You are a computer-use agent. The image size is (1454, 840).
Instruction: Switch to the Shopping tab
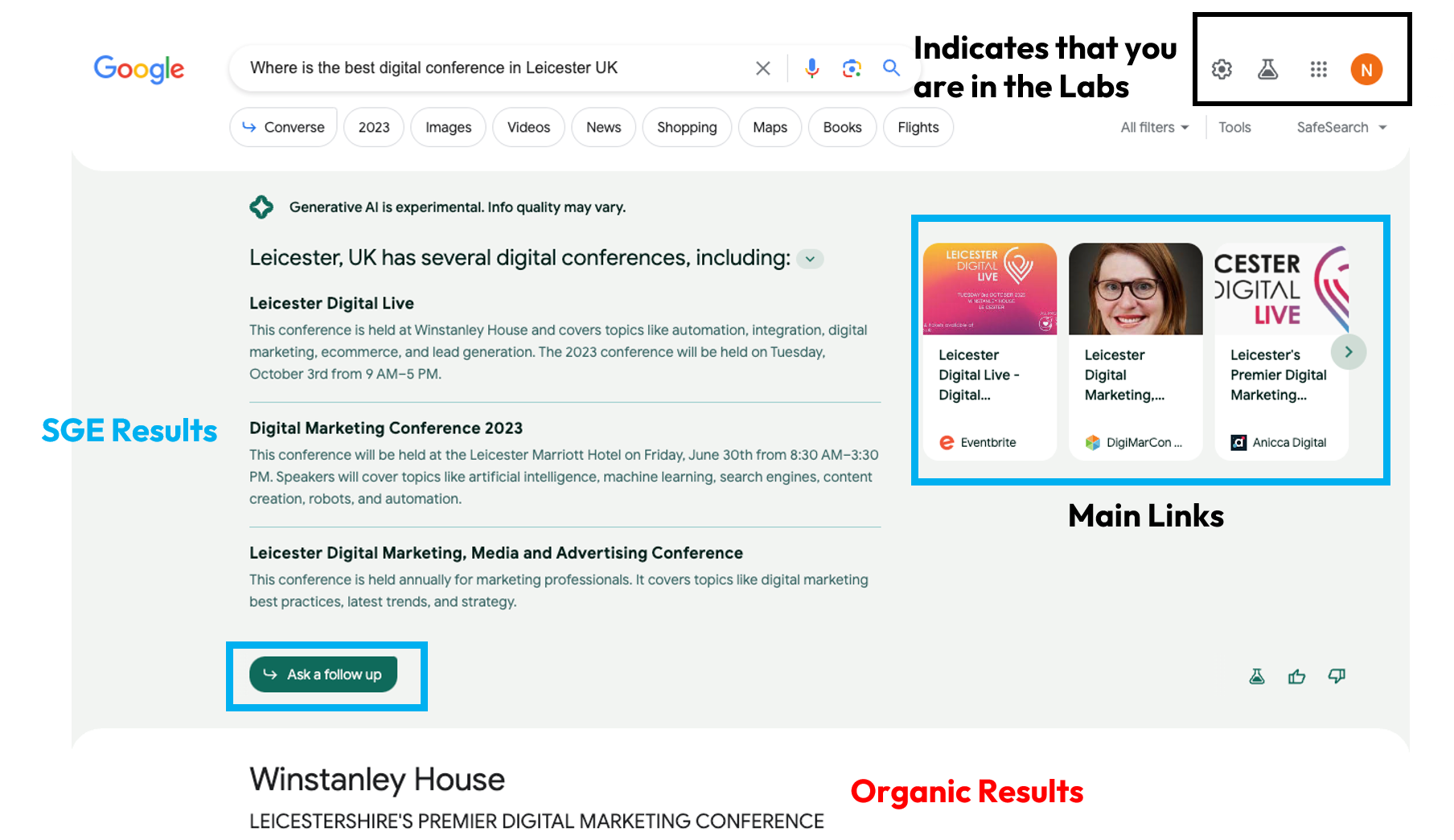pyautogui.click(x=687, y=127)
